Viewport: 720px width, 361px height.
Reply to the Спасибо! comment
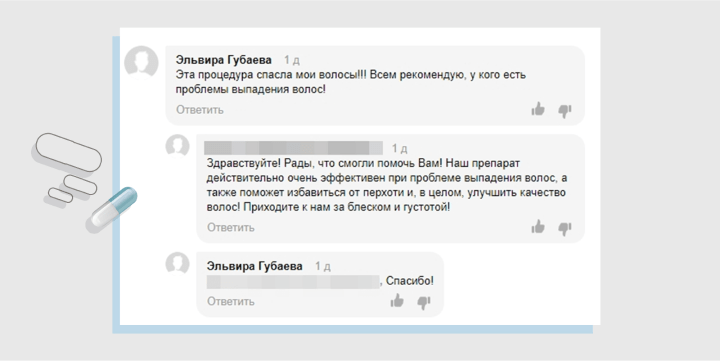231,301
